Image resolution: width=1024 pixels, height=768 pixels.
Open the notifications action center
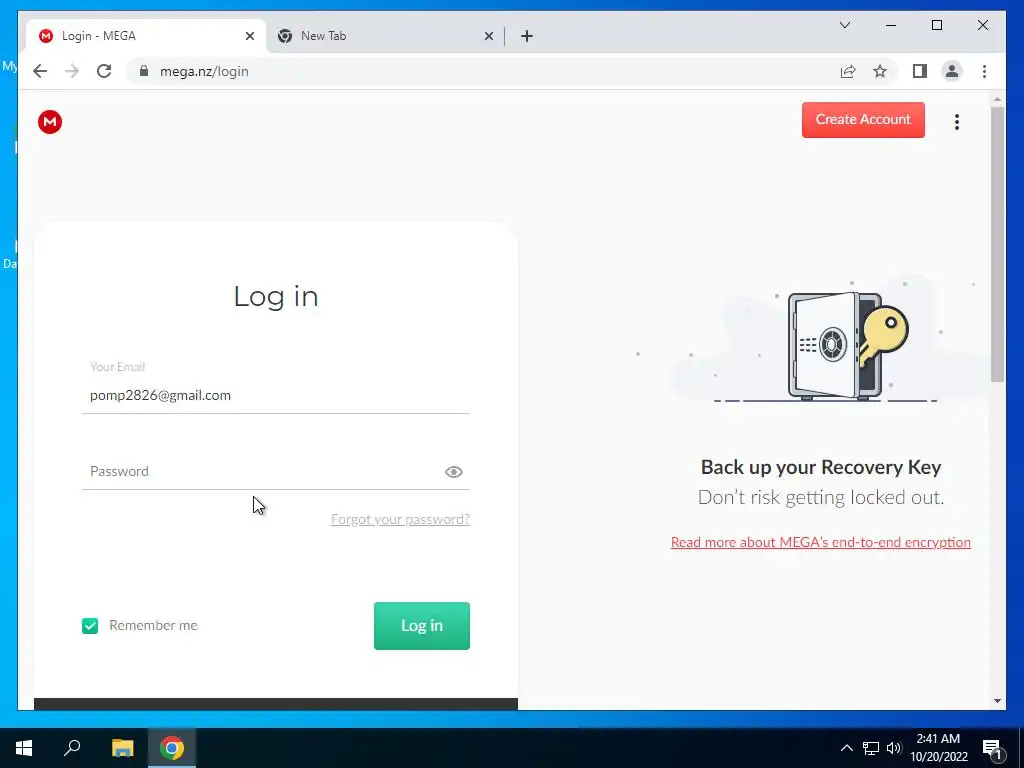pos(992,749)
